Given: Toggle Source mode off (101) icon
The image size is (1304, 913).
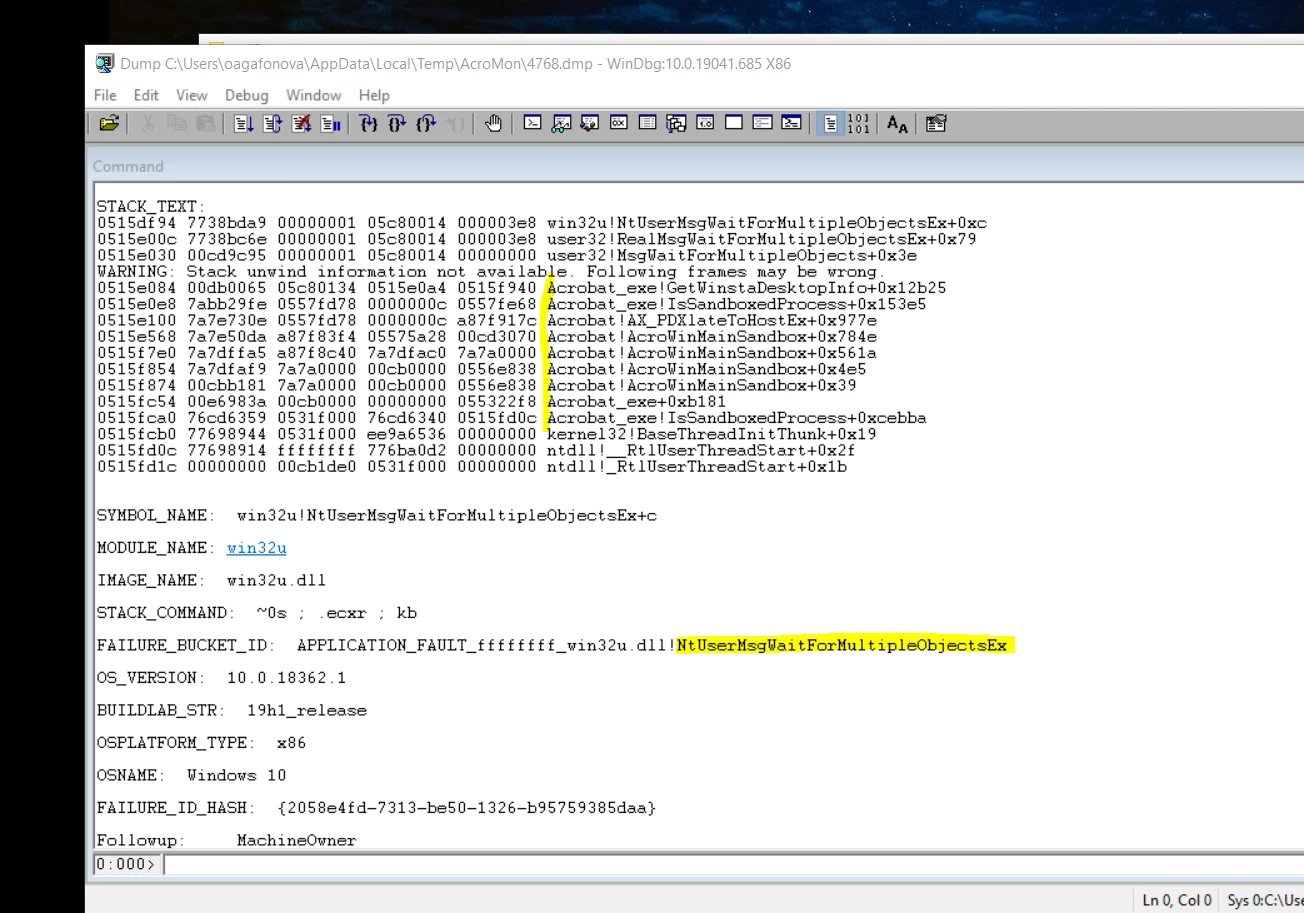Looking at the screenshot, I should (x=859, y=124).
